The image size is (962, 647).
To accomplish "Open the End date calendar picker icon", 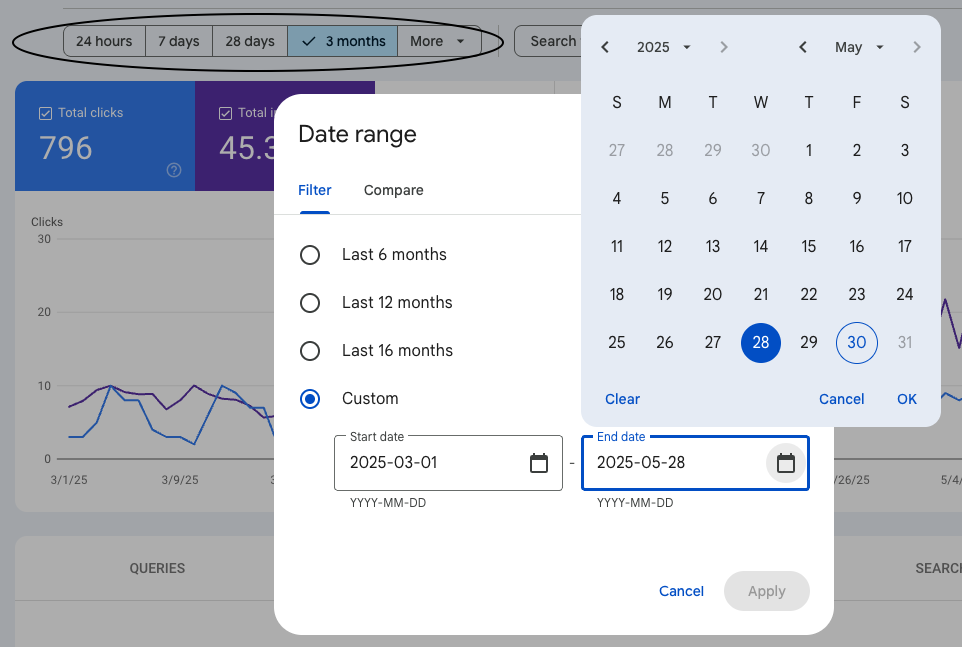I will (x=786, y=463).
